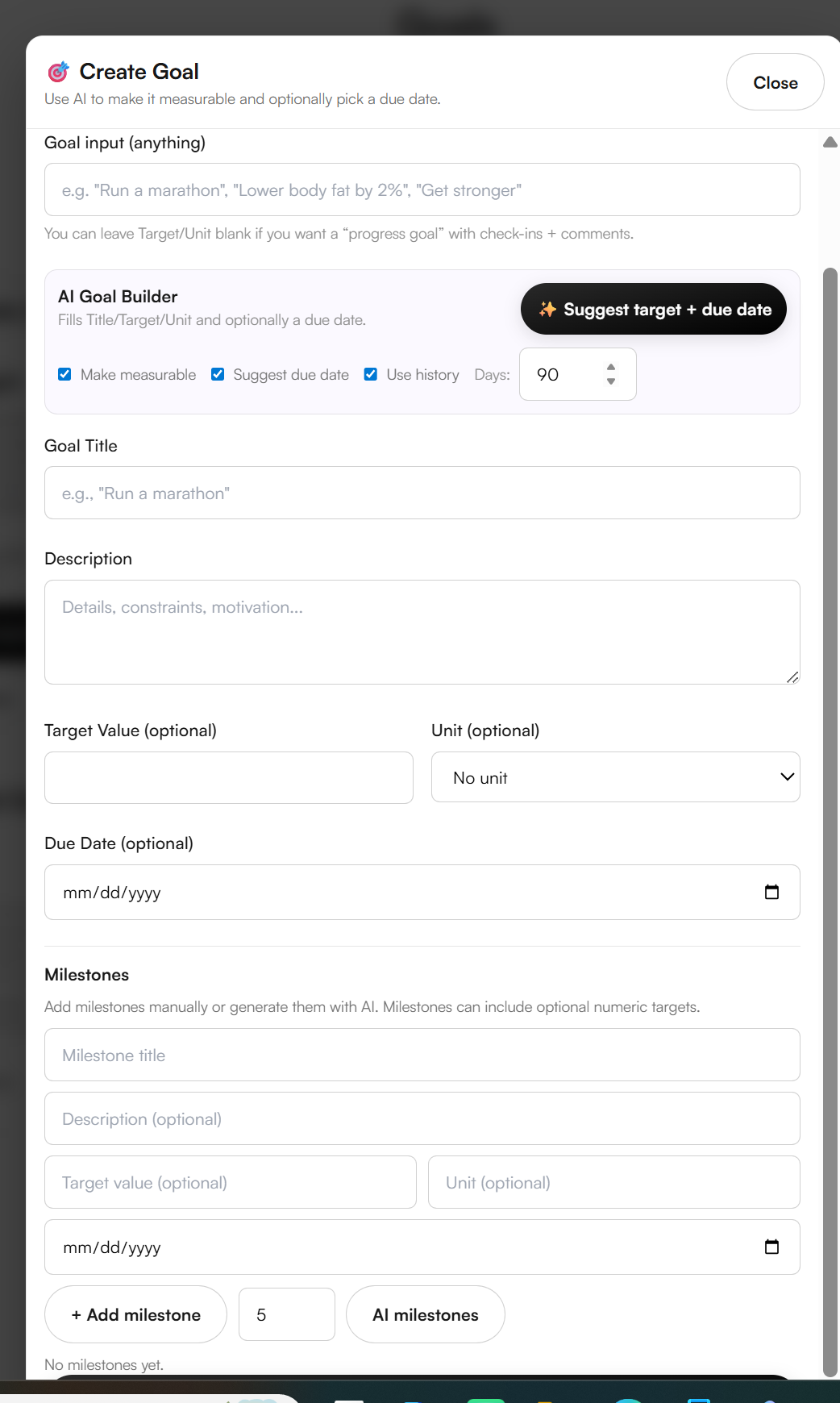Click the Milestone title field
Screen dimensions: 840x1403
point(422,1055)
